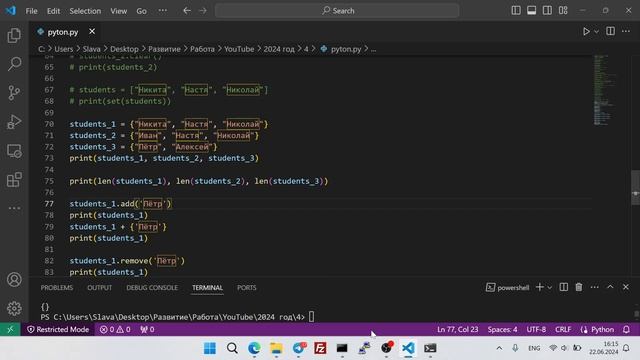Open the Selection menu
Viewport: 640px width, 360px height.
pos(85,11)
